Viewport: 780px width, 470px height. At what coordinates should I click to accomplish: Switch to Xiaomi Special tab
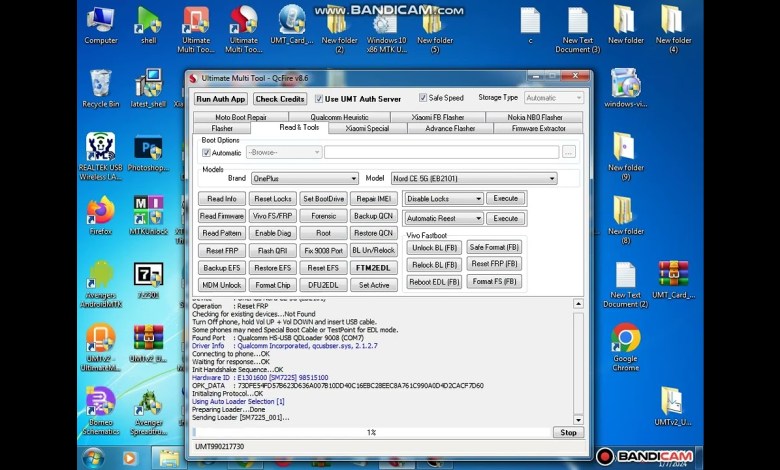(x=367, y=128)
